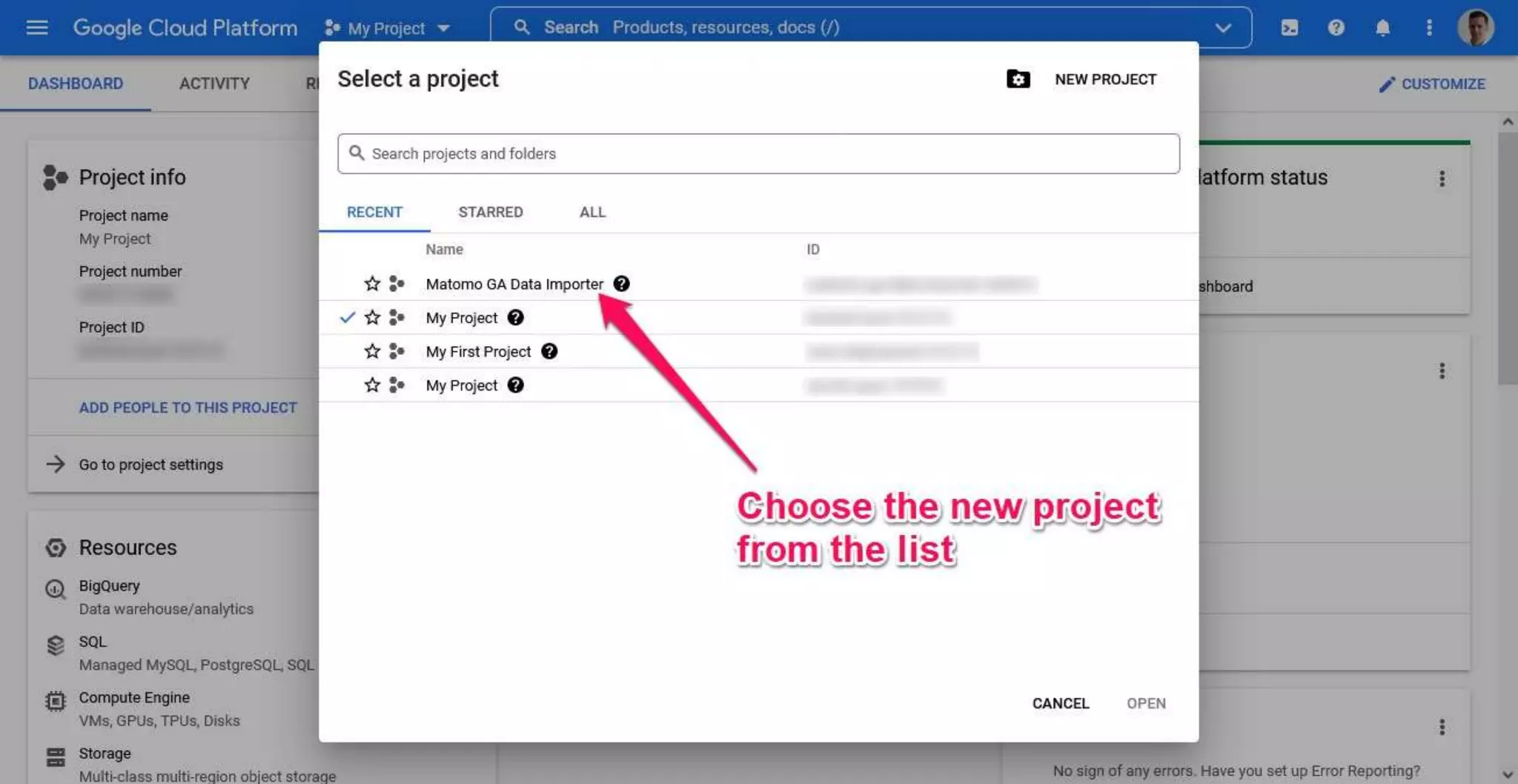Star the Matomo GA Data Importer project
The image size is (1518, 784).
click(x=372, y=284)
